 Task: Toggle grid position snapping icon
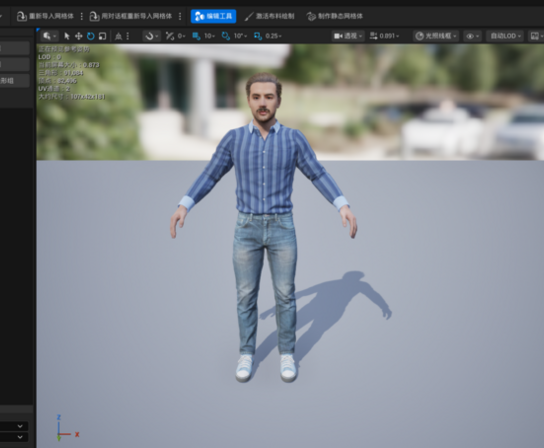tap(196, 36)
